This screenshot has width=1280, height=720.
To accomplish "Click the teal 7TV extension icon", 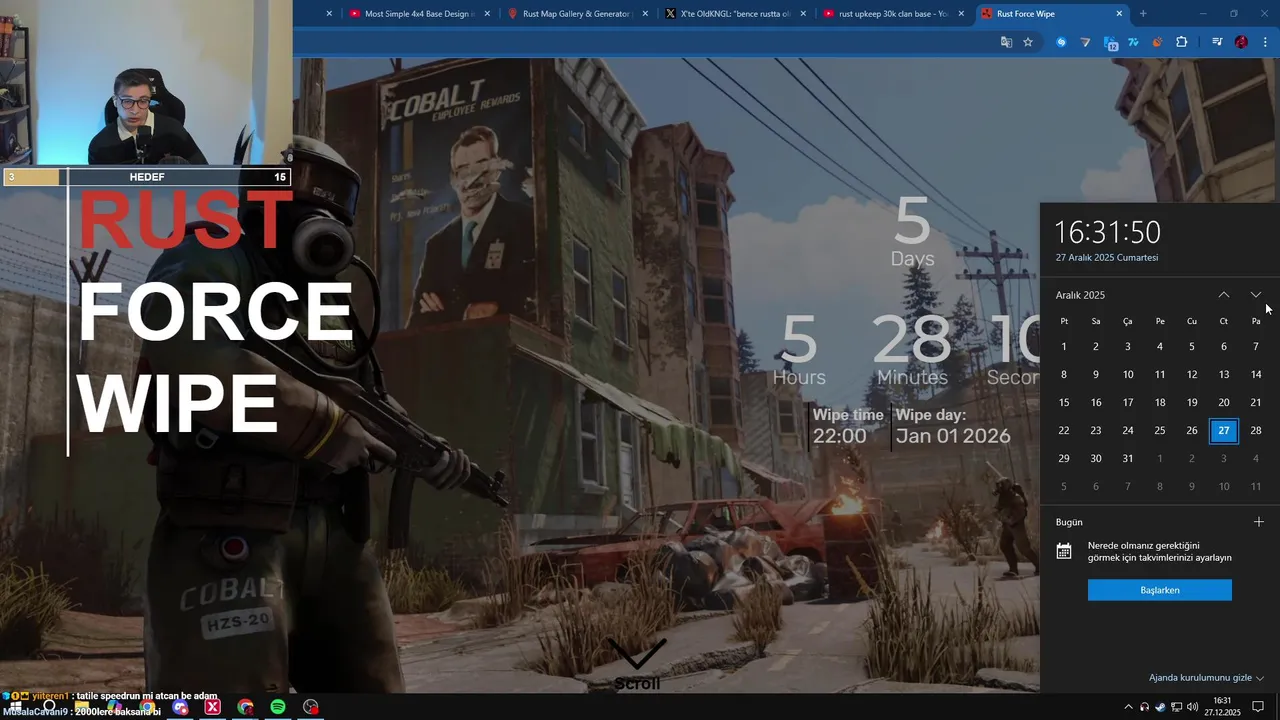I will click(1133, 42).
